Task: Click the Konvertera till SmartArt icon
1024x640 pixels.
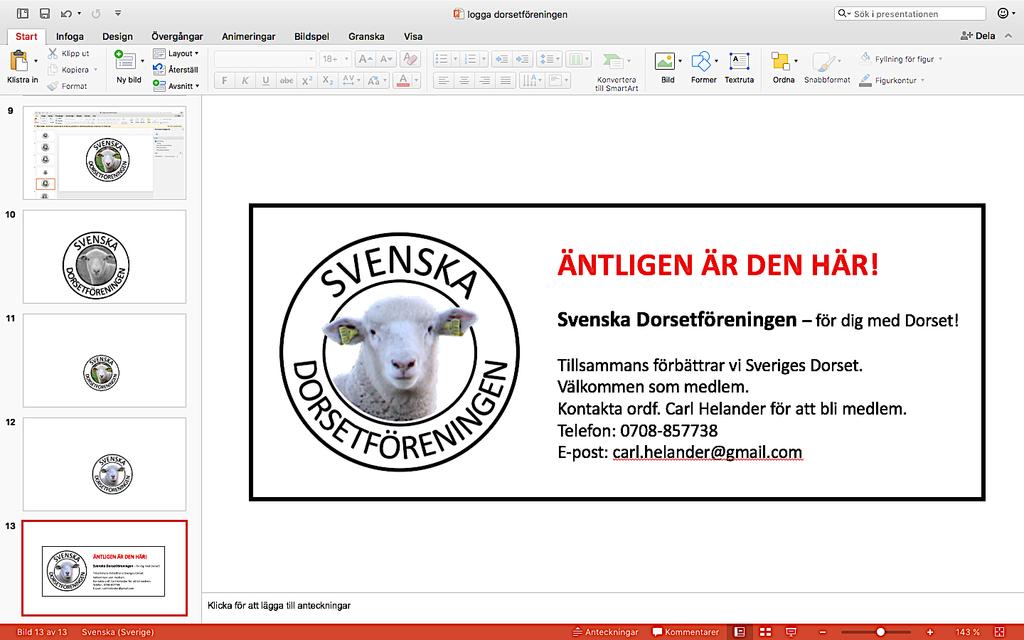Action: tap(613, 62)
